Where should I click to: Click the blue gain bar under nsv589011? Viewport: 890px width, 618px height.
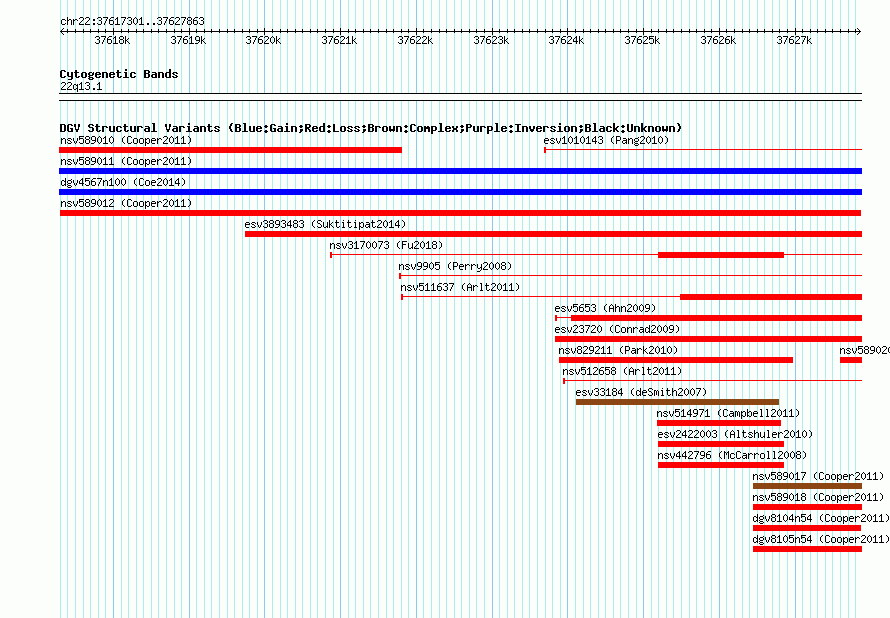[x=460, y=171]
